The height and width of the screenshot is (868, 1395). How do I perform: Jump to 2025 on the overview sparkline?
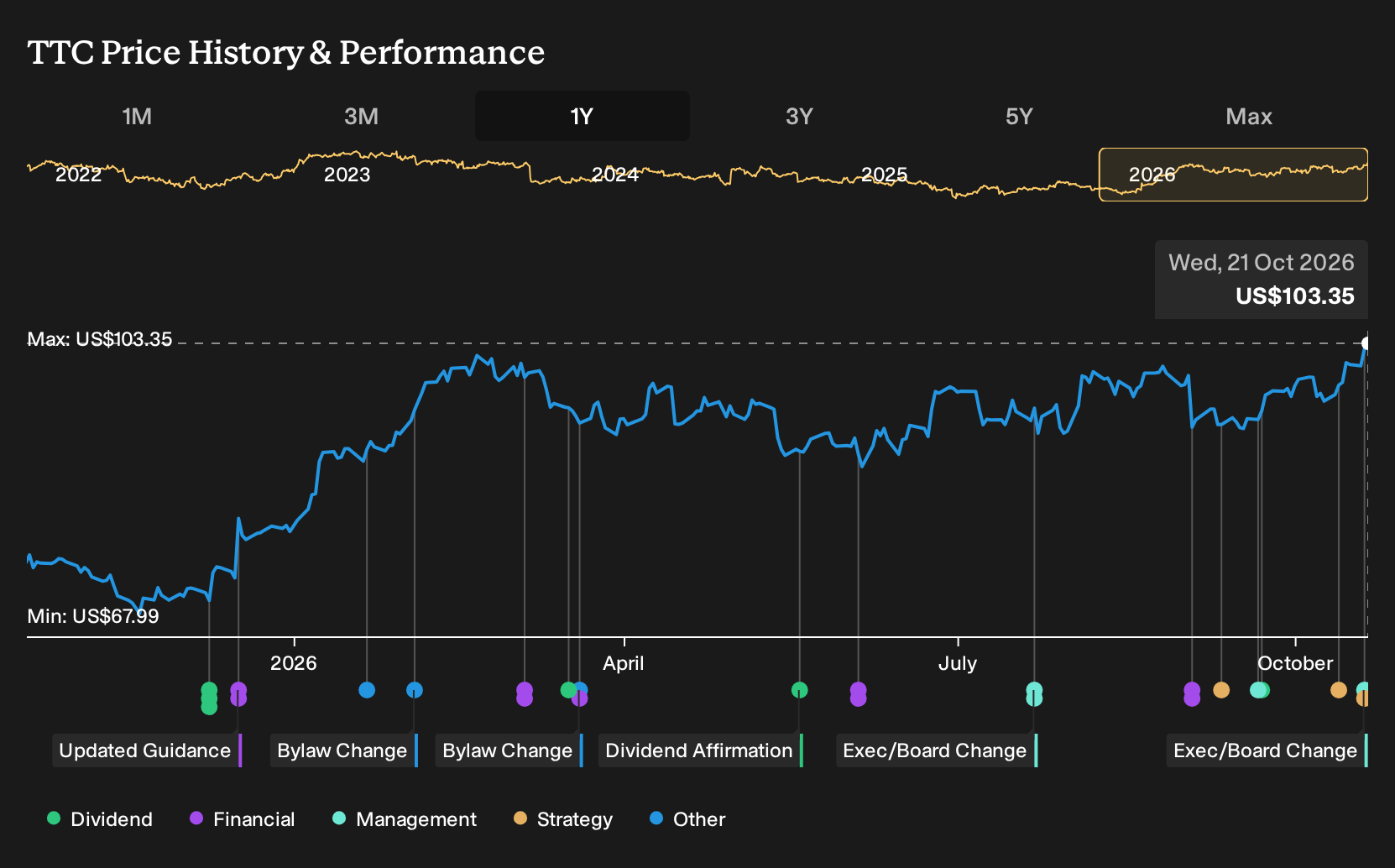884,175
